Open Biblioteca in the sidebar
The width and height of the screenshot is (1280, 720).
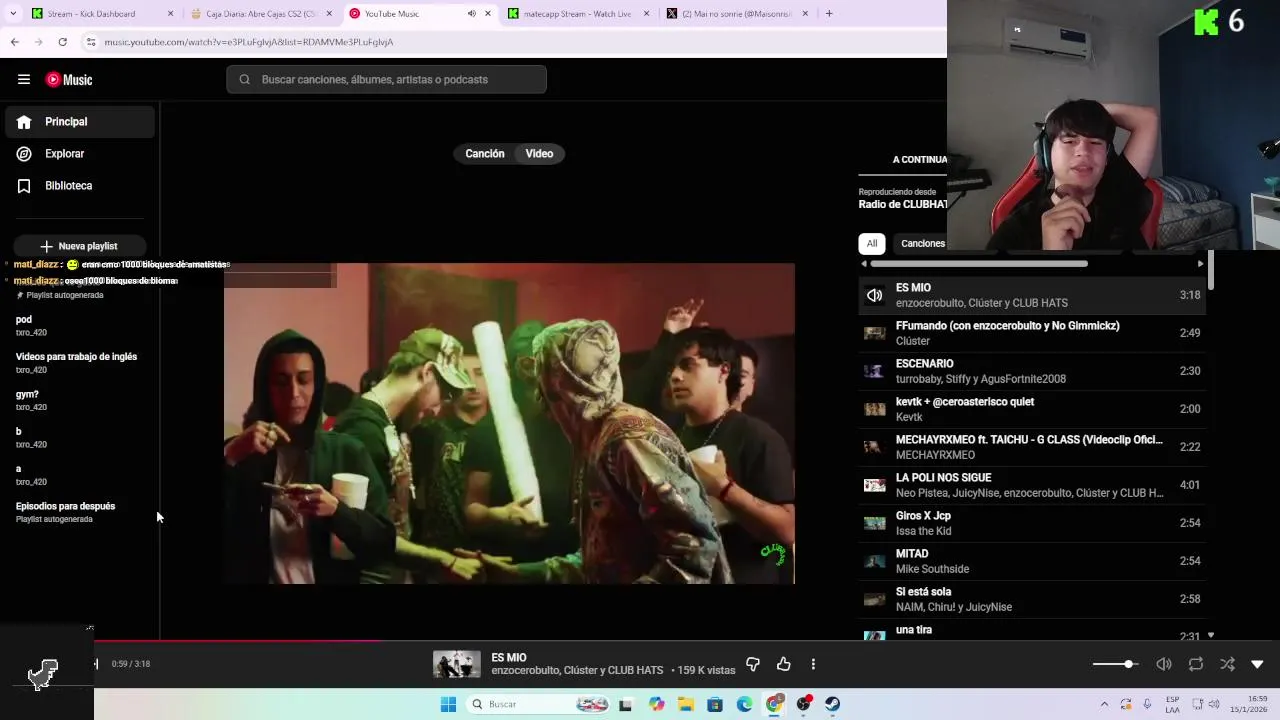coord(80,186)
